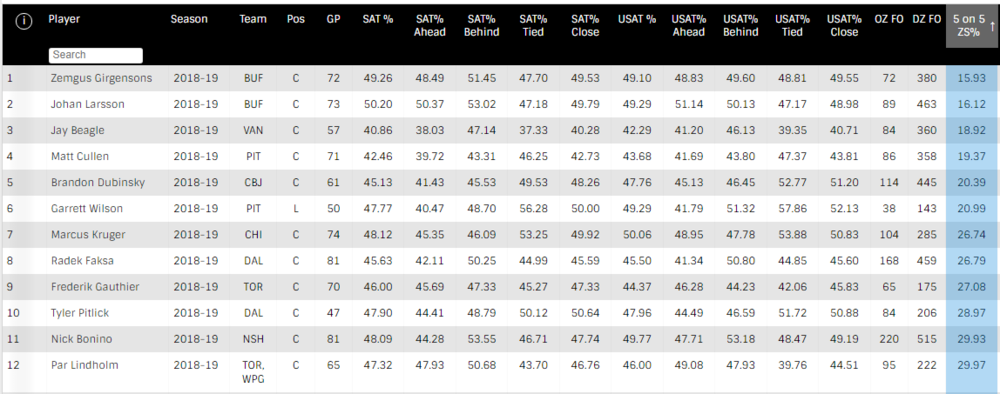
Task: Open Johan Larsson player link
Action: [x=87, y=105]
